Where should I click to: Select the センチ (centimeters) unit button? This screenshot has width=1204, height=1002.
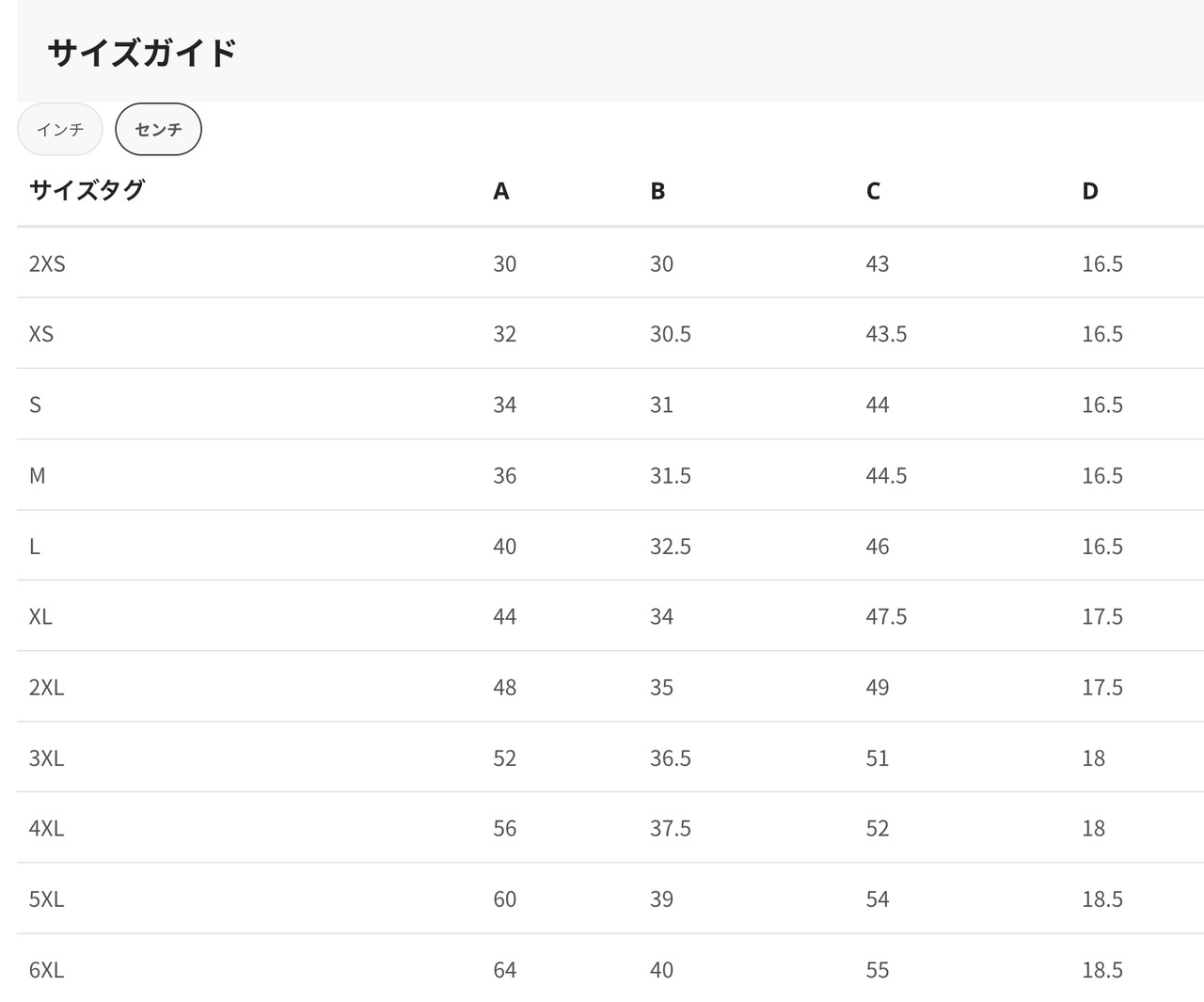coord(158,130)
